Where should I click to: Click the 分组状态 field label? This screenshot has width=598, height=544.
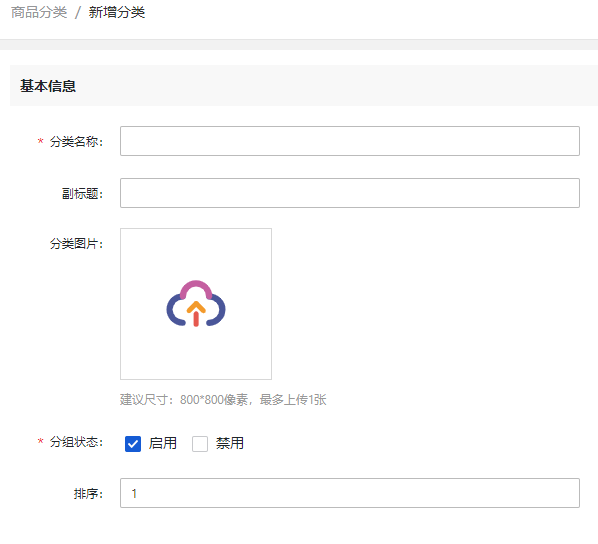pyautogui.click(x=76, y=442)
